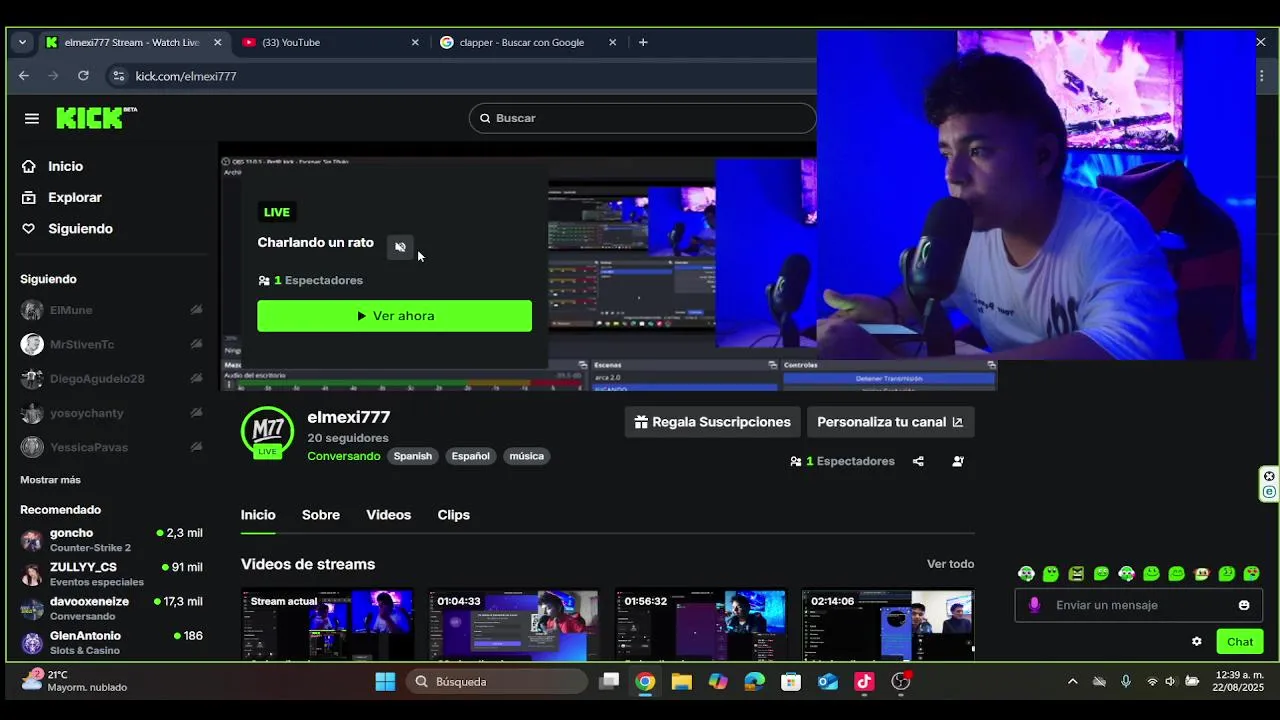Open the 02:14:06 video thumbnail
Image resolution: width=1280 pixels, height=720 pixels.
888,624
